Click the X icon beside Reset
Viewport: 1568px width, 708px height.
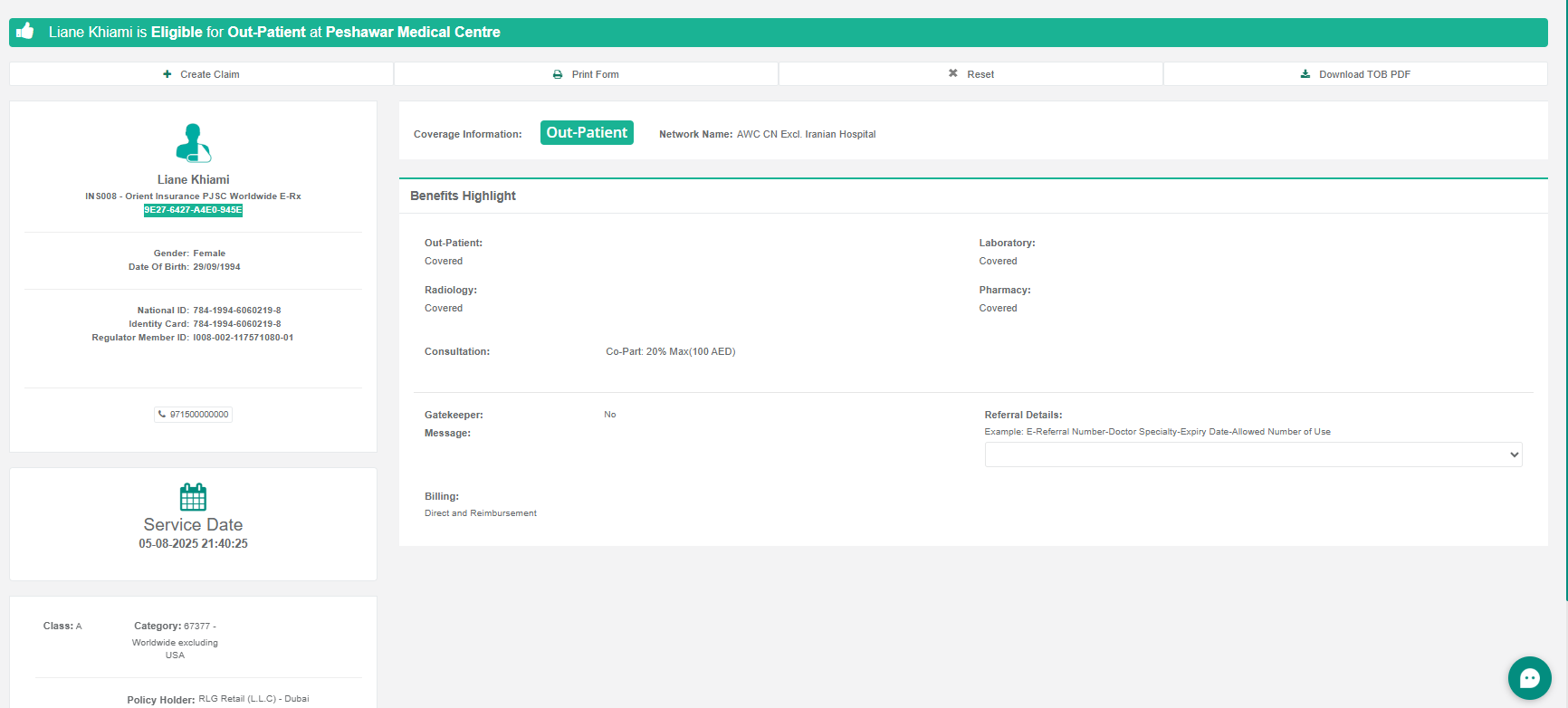[952, 73]
